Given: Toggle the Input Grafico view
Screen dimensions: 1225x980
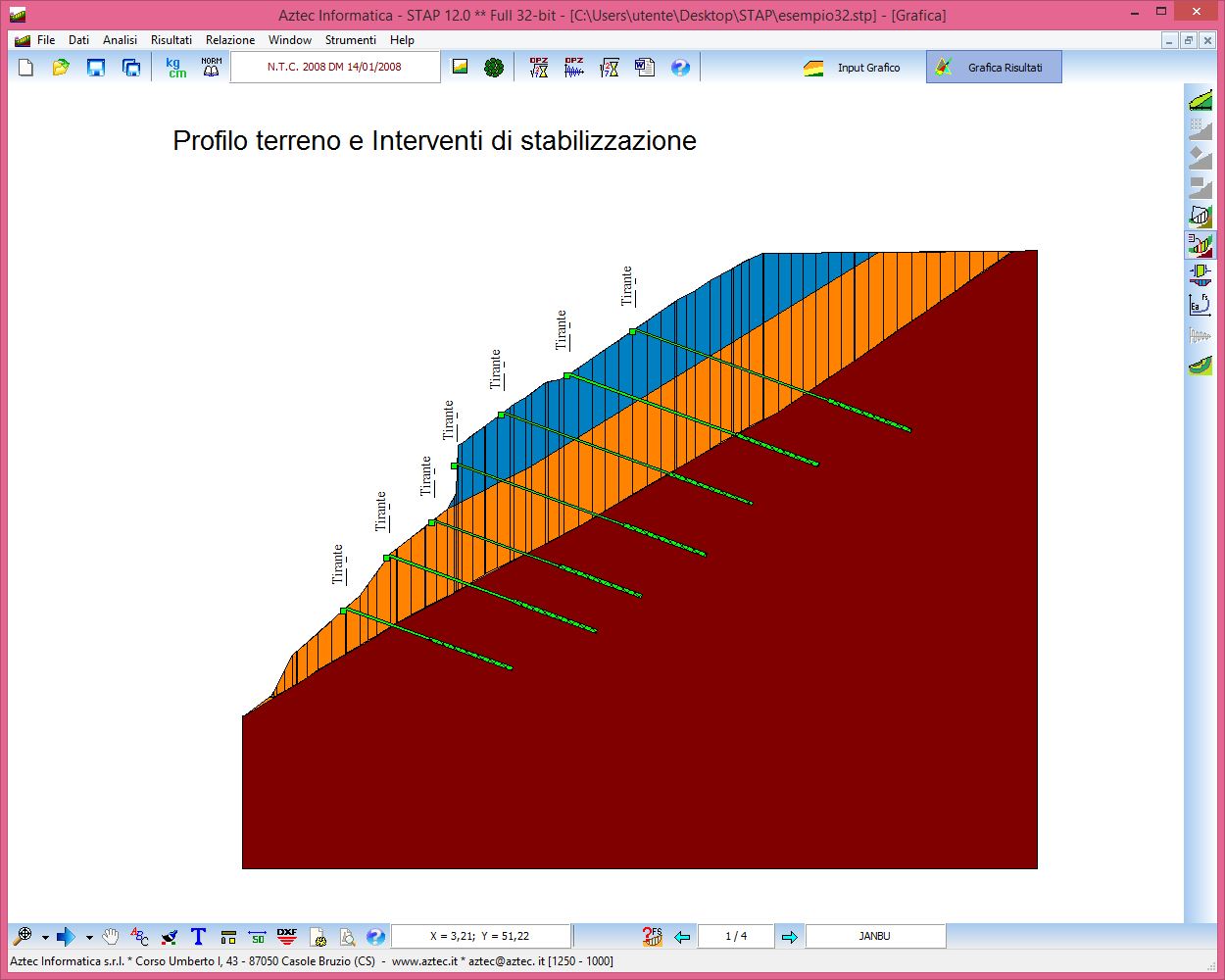Looking at the screenshot, I should coord(854,68).
